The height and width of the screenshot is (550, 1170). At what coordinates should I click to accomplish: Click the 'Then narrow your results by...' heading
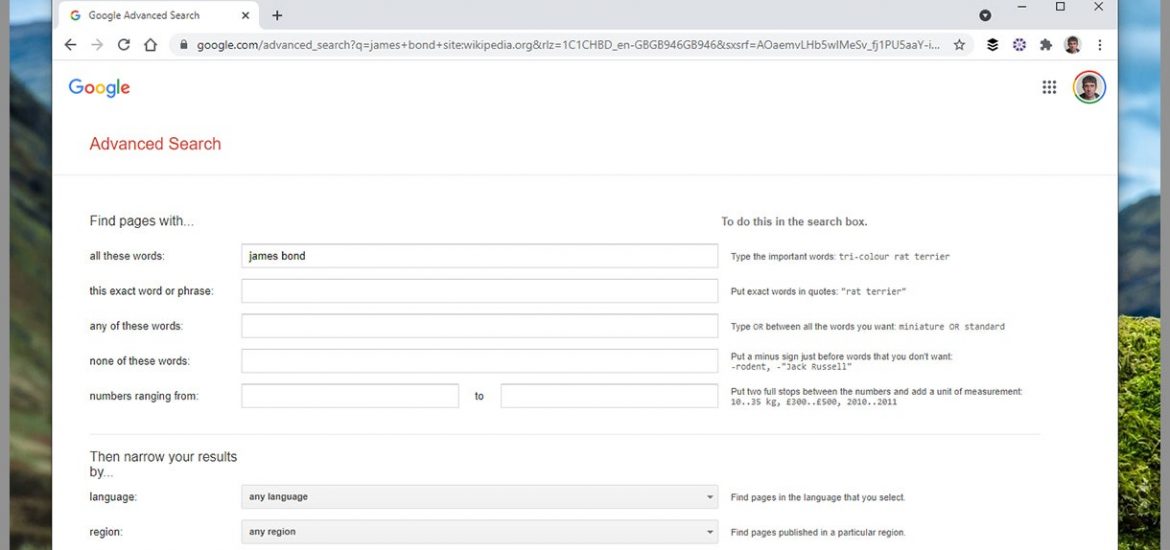pyautogui.click(x=163, y=464)
